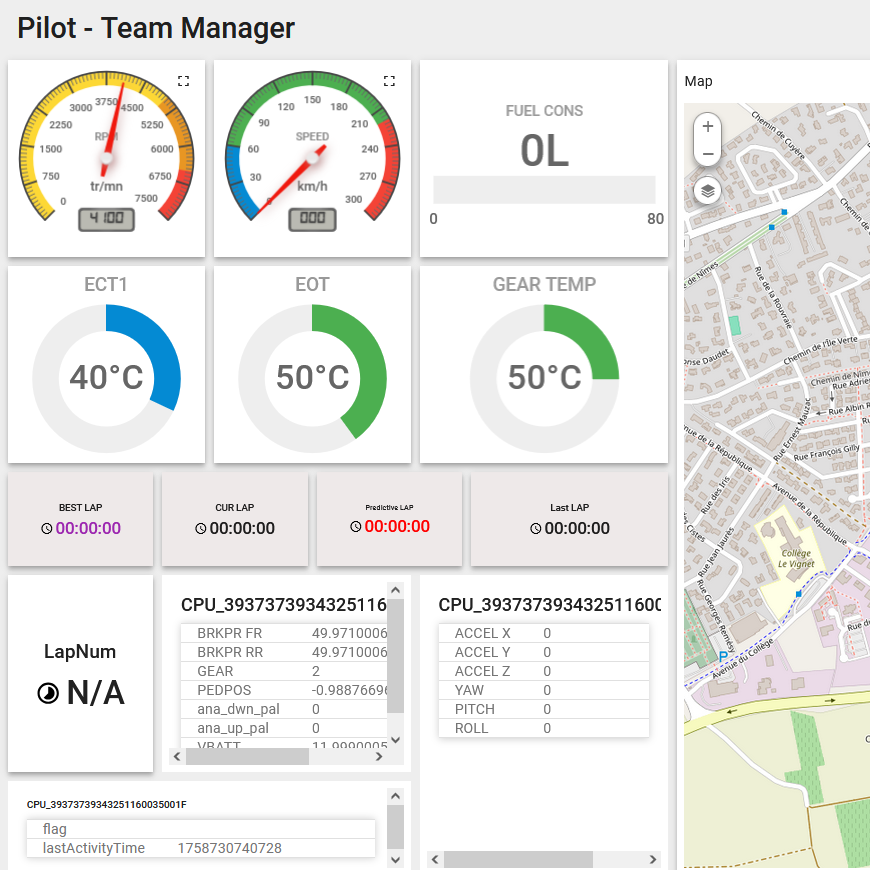Select the GEAR row in CPU table
This screenshot has height=870, width=870.
(284, 671)
